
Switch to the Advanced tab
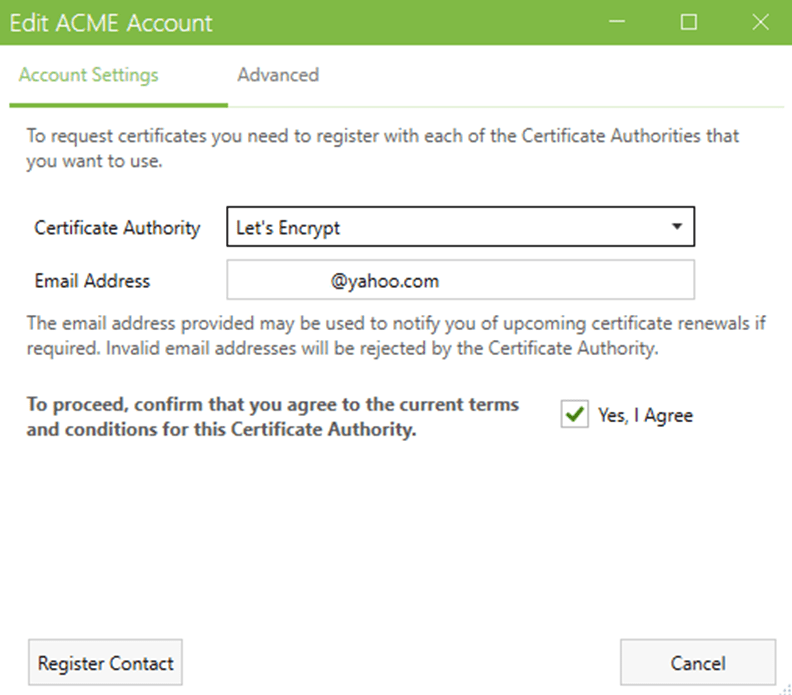coord(278,75)
